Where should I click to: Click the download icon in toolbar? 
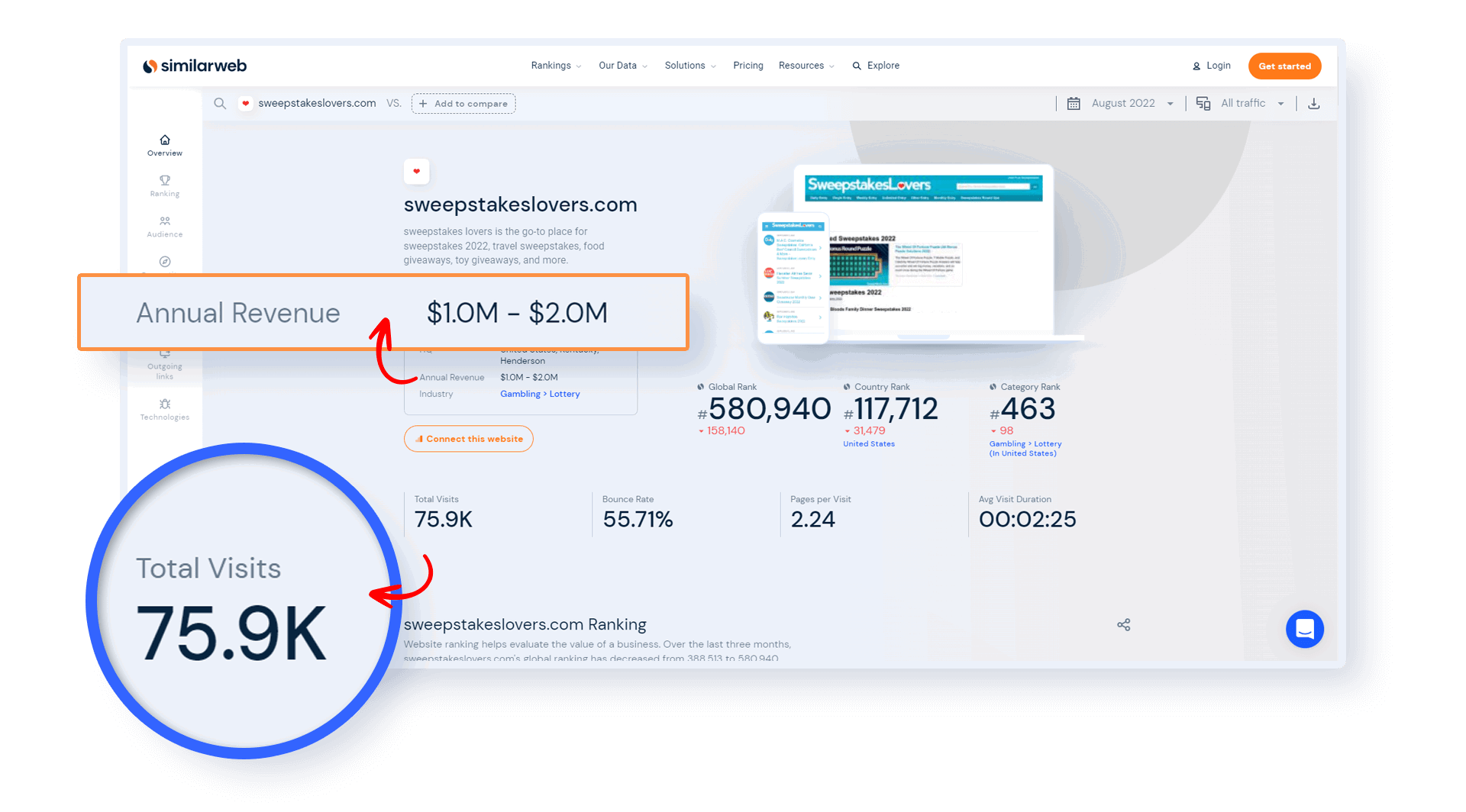1313,104
